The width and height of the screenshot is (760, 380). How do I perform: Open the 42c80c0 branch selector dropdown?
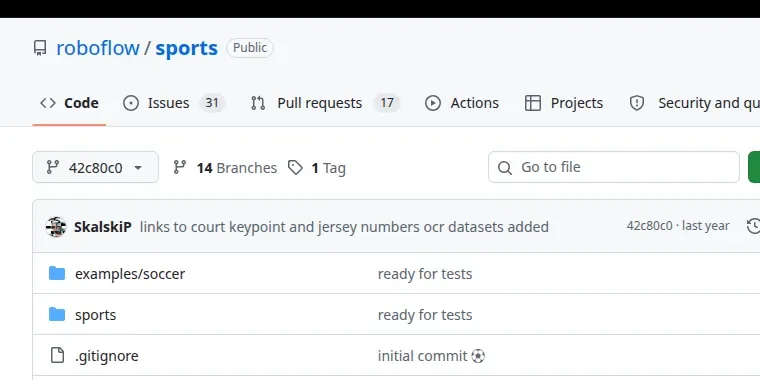click(x=95, y=167)
